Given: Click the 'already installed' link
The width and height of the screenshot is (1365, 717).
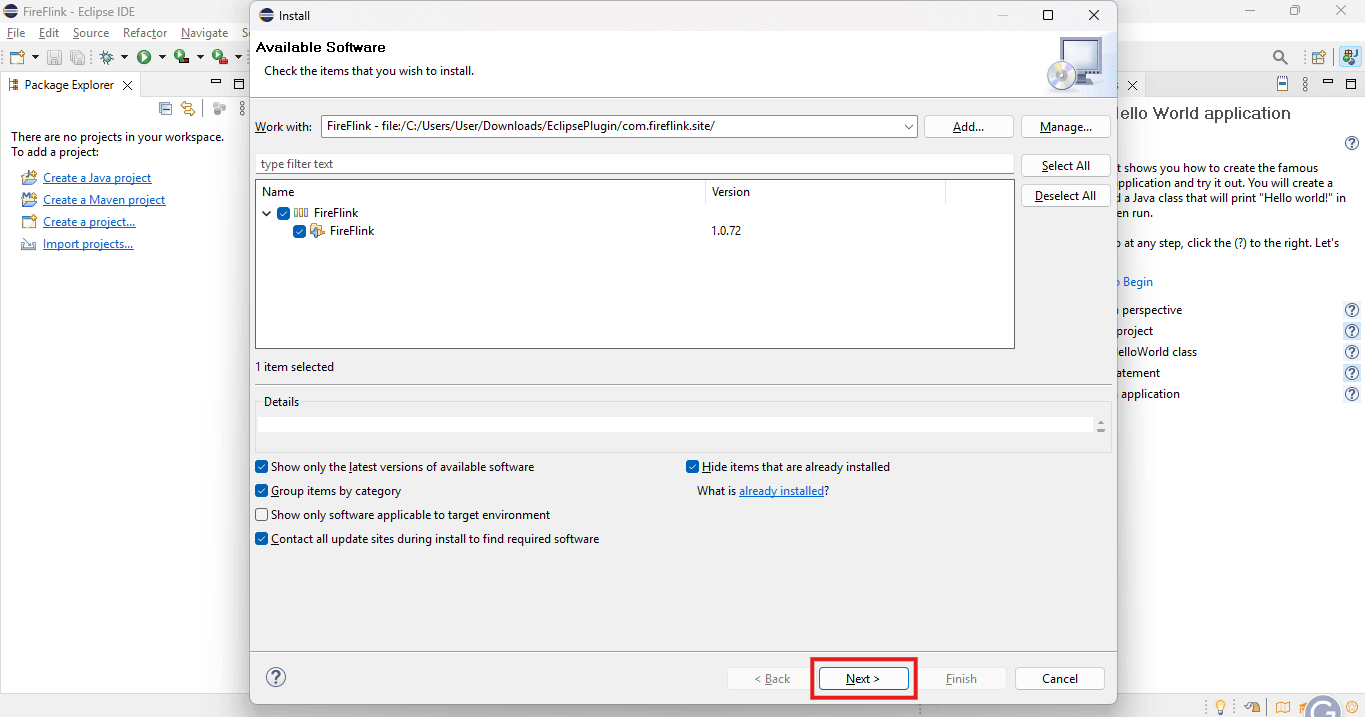Looking at the screenshot, I should coord(782,491).
